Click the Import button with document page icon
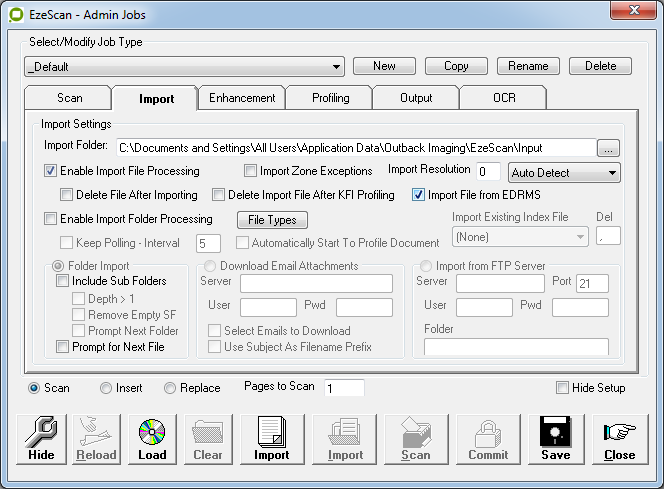This screenshot has width=664, height=489. pyautogui.click(x=271, y=439)
